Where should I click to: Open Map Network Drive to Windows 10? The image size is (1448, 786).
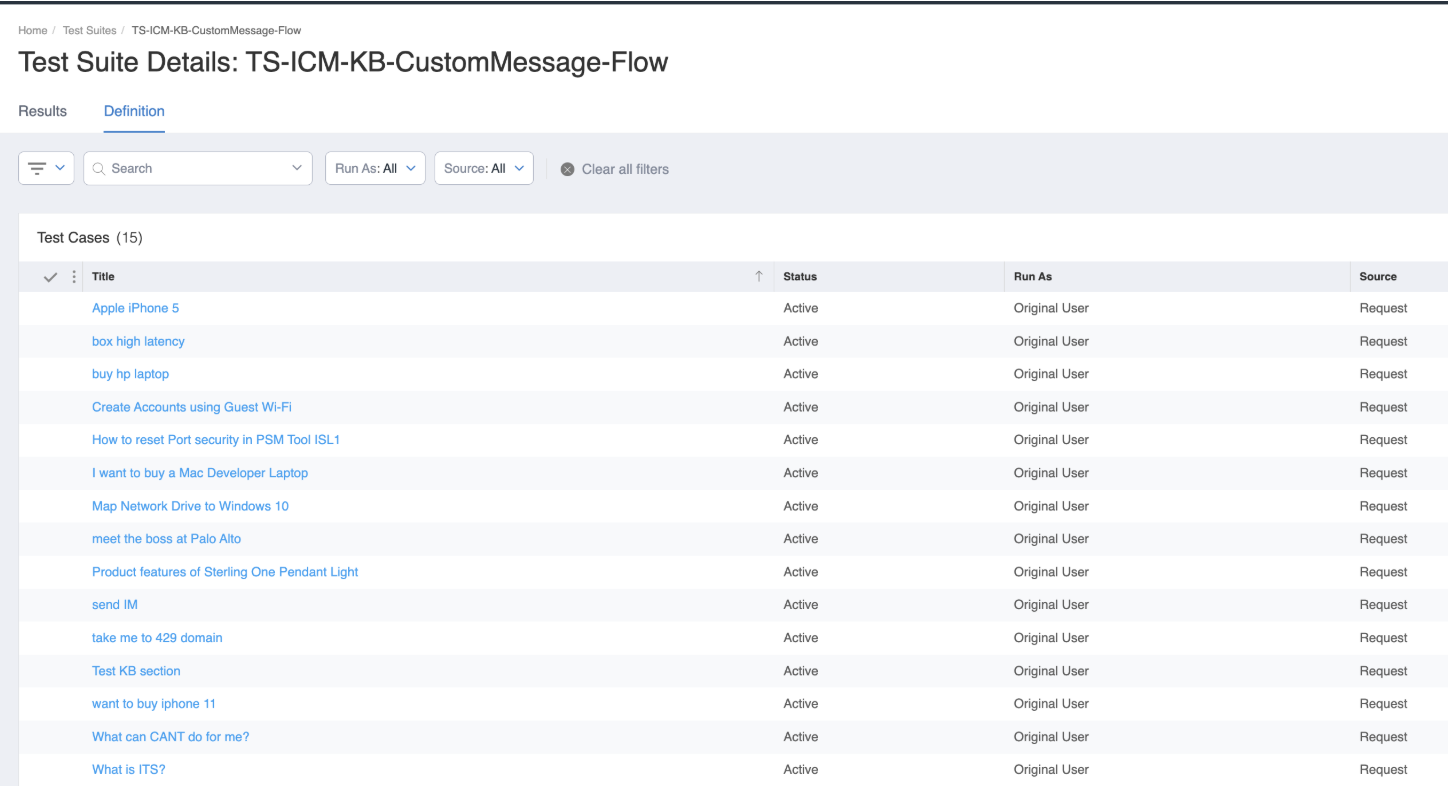[x=190, y=506]
